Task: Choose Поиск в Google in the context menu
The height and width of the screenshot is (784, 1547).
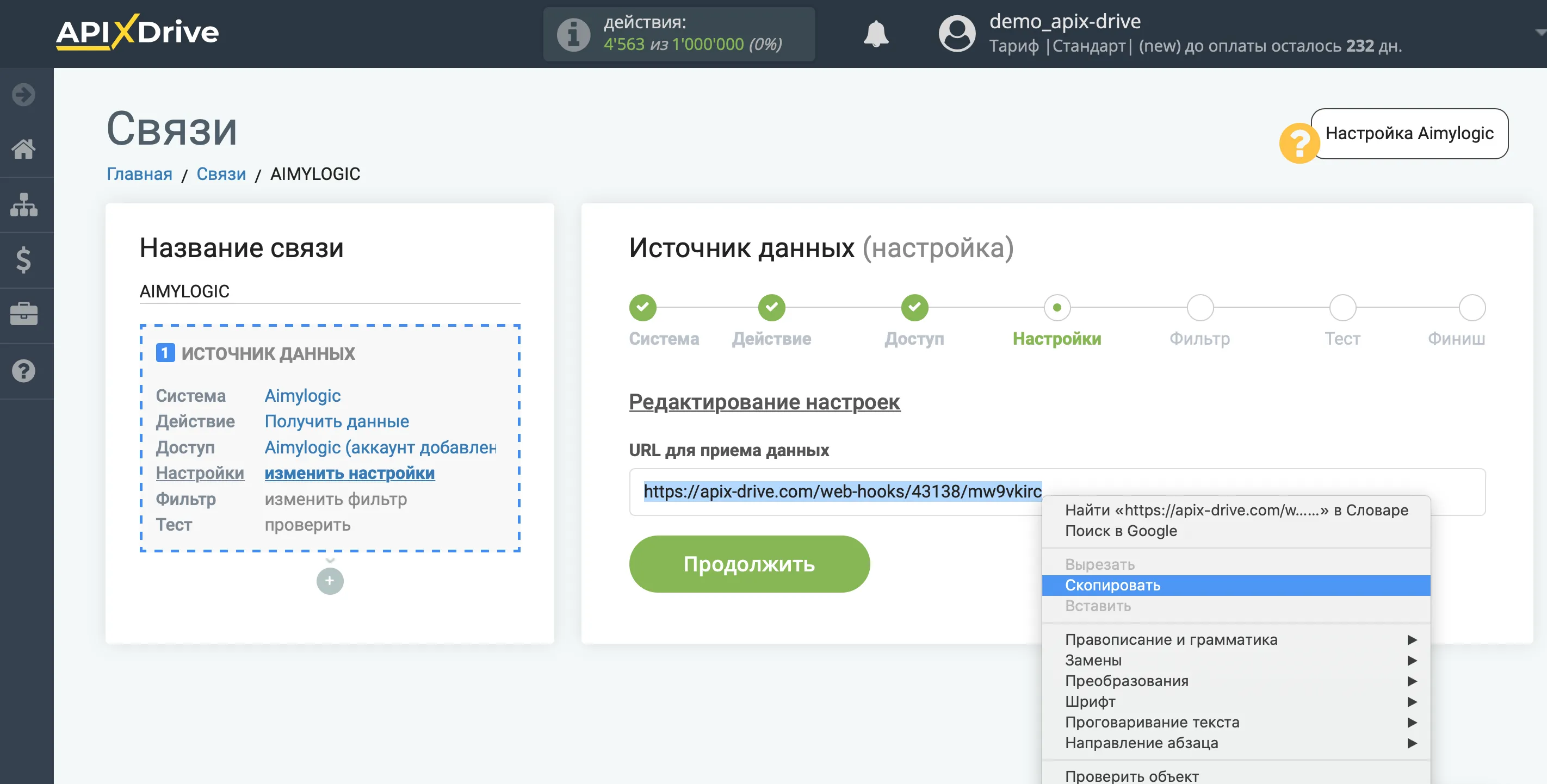Action: click(x=1236, y=531)
